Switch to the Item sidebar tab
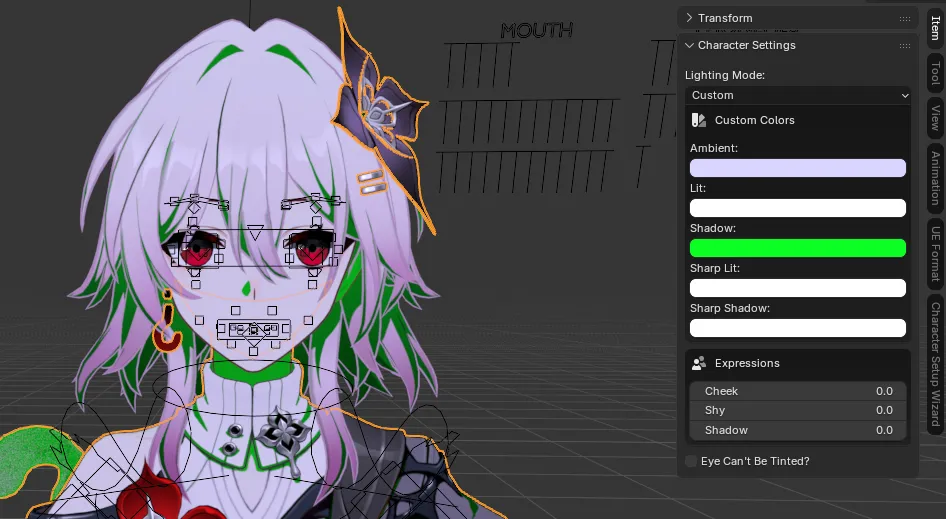The width and height of the screenshot is (946, 519). (x=935, y=28)
